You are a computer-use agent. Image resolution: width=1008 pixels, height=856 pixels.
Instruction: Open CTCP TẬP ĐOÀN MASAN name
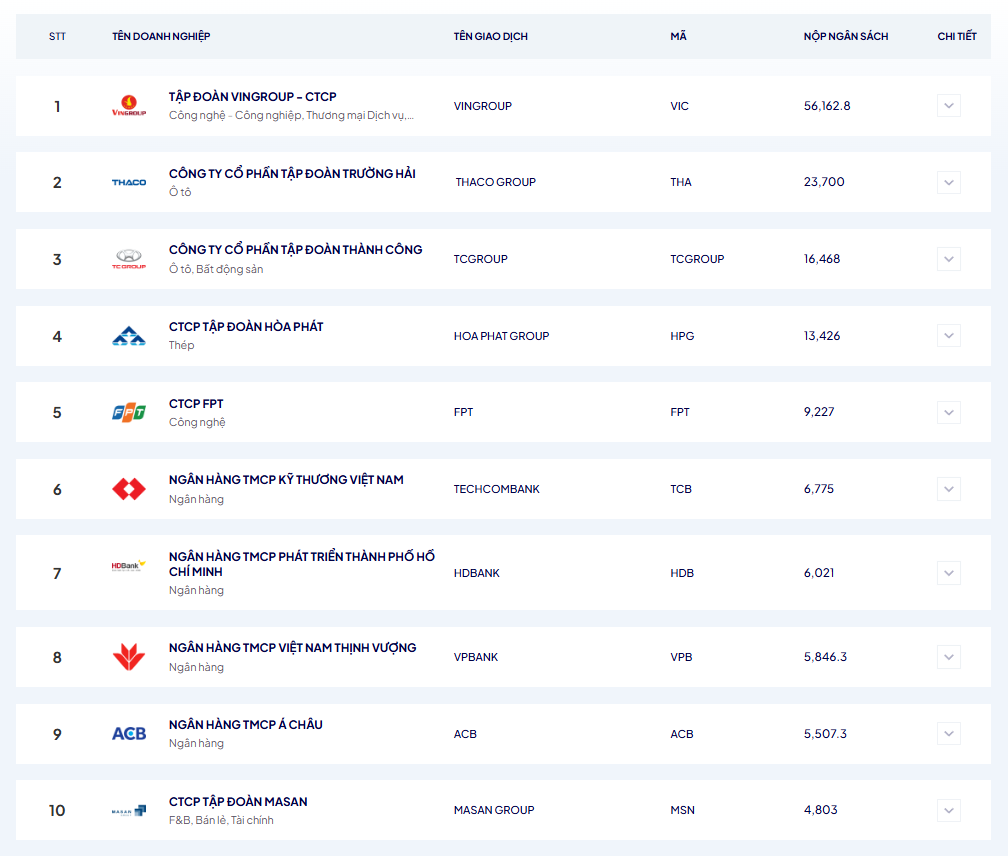[x=238, y=802]
